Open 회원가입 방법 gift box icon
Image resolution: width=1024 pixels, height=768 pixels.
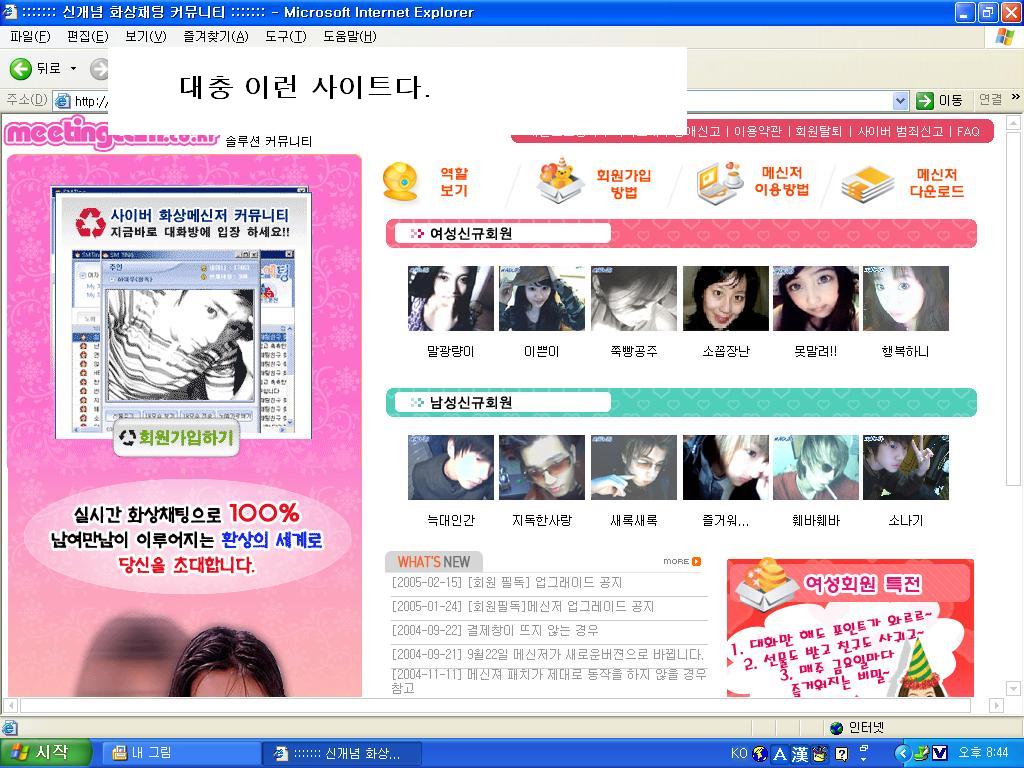(560, 180)
